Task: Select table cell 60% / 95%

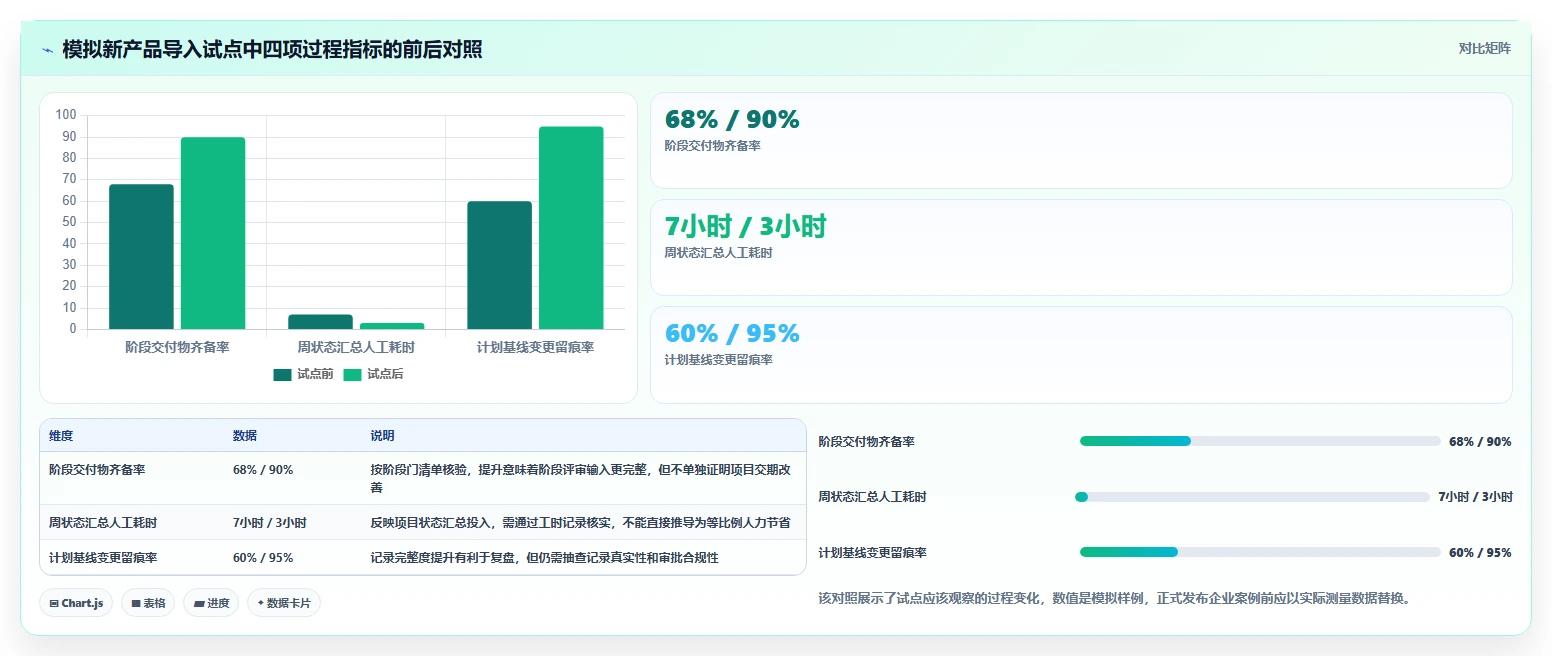Action: (263, 558)
